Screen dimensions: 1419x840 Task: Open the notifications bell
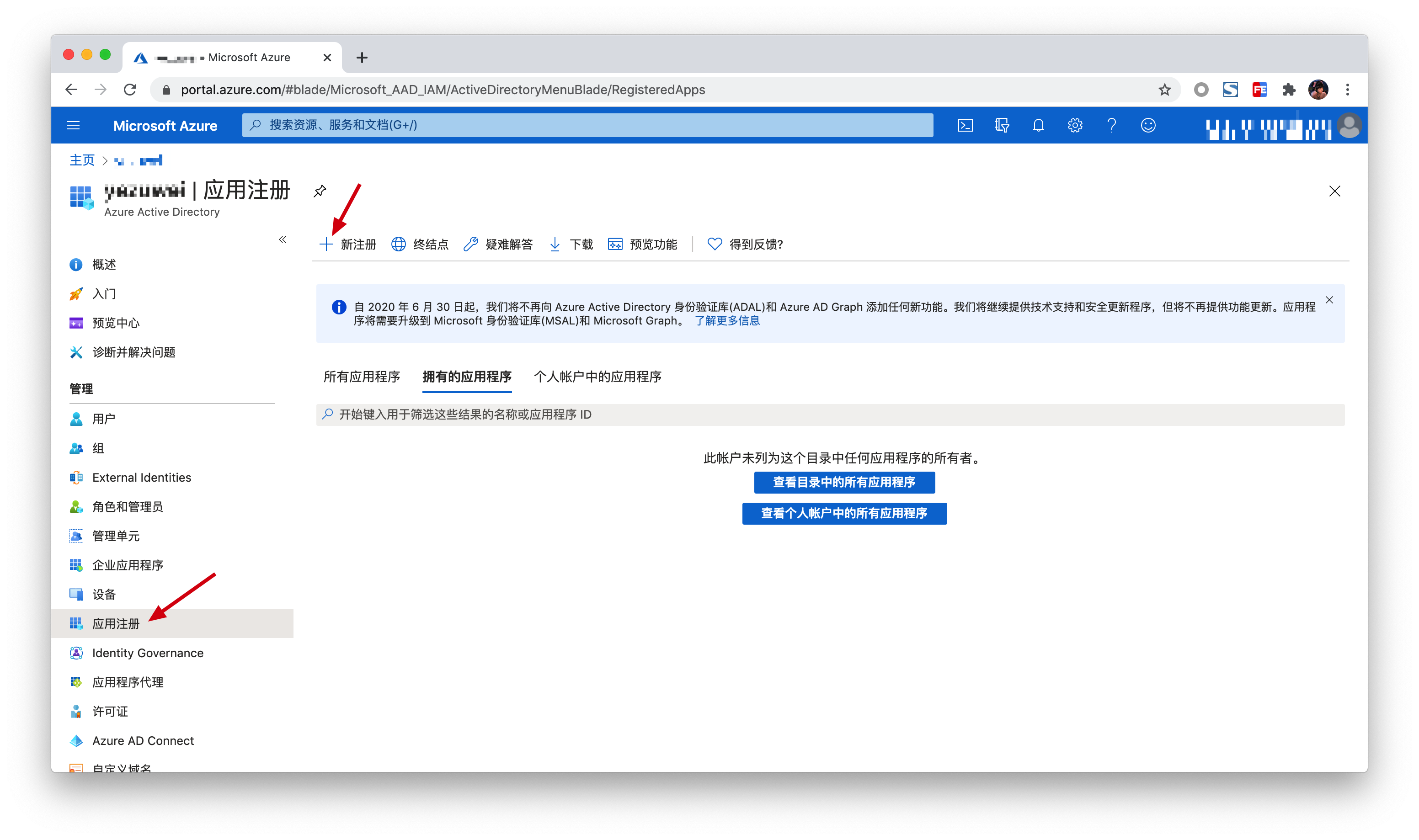(x=1038, y=125)
